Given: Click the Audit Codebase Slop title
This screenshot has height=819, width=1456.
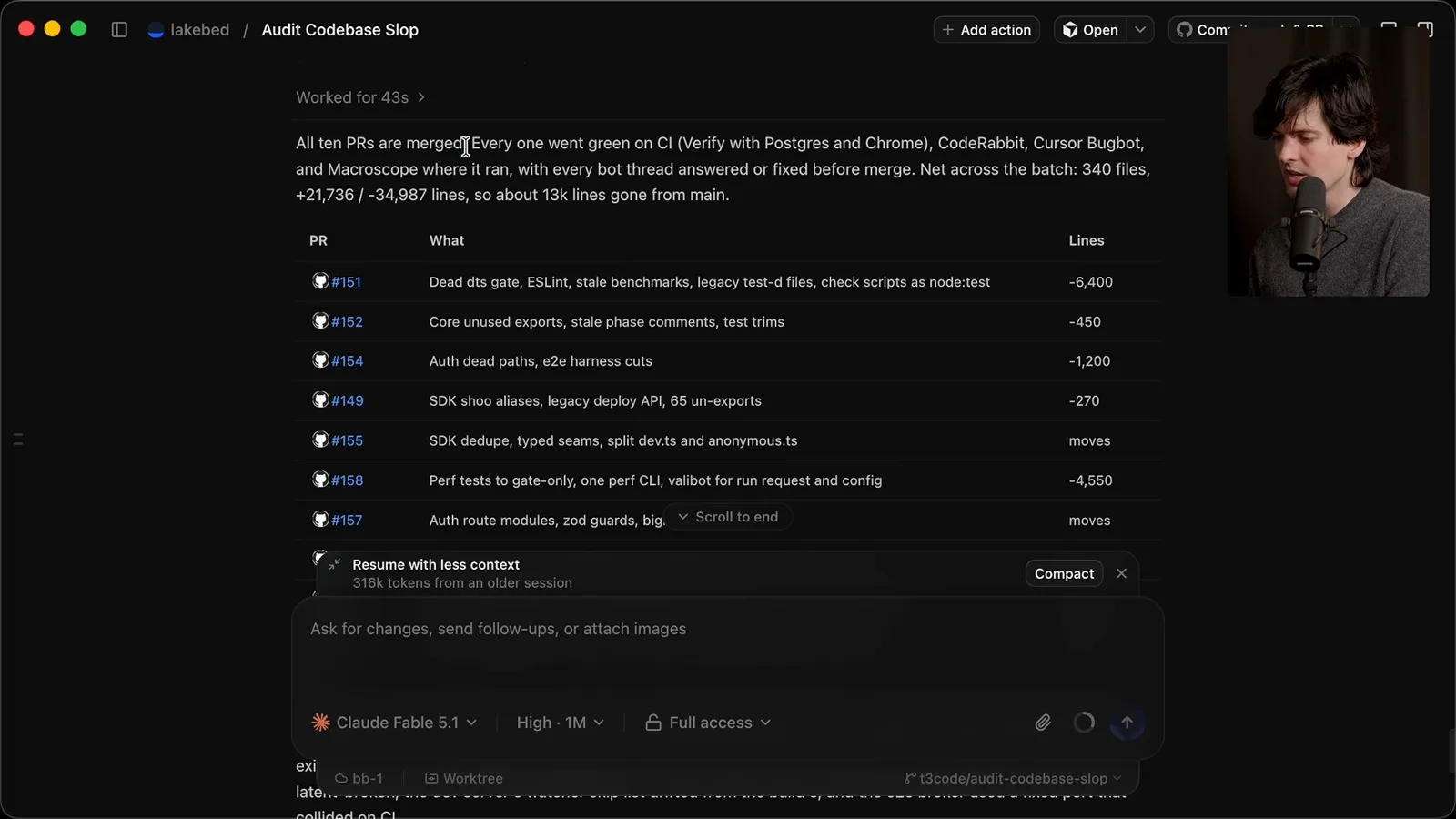Looking at the screenshot, I should [339, 30].
